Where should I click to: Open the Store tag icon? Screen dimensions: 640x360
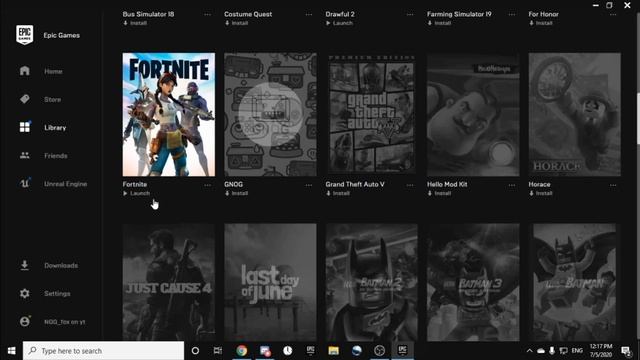24,99
